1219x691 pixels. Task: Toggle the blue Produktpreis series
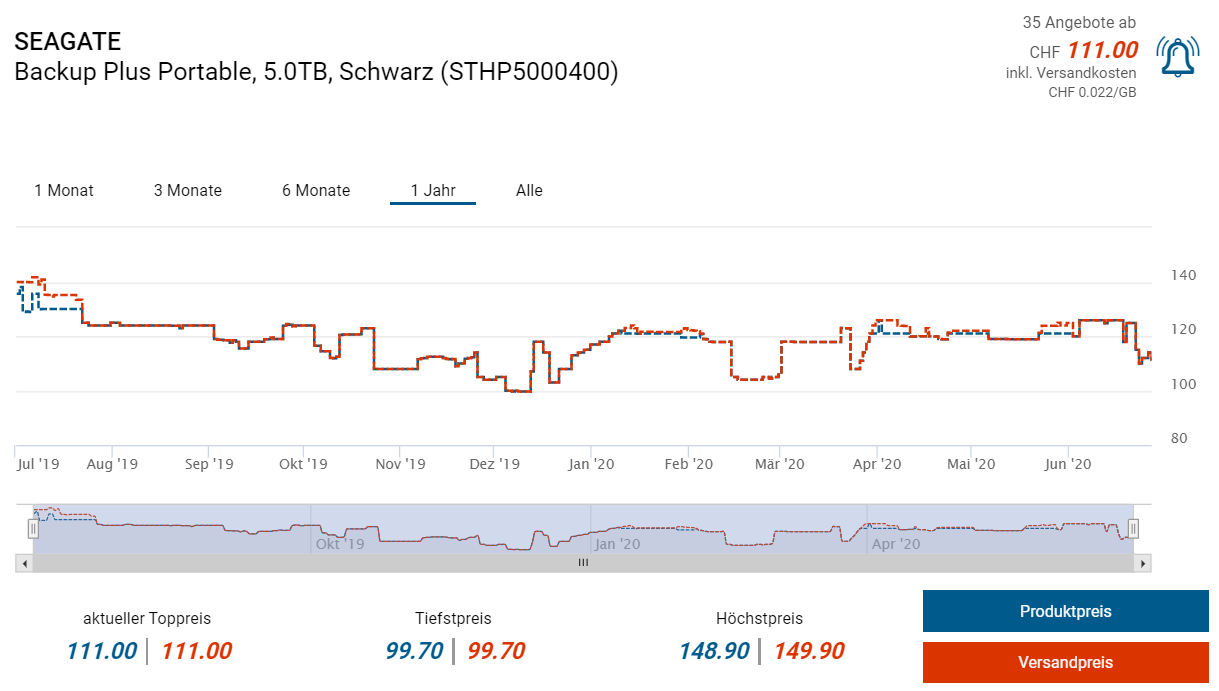1065,611
